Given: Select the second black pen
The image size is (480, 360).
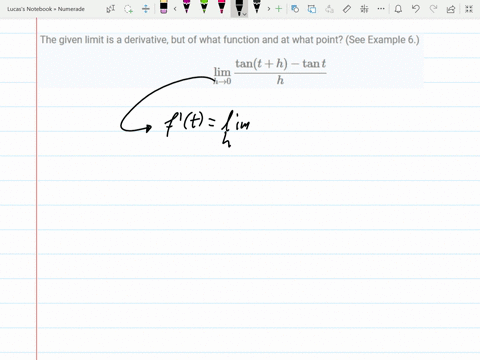Looking at the screenshot, I should (257, 7).
